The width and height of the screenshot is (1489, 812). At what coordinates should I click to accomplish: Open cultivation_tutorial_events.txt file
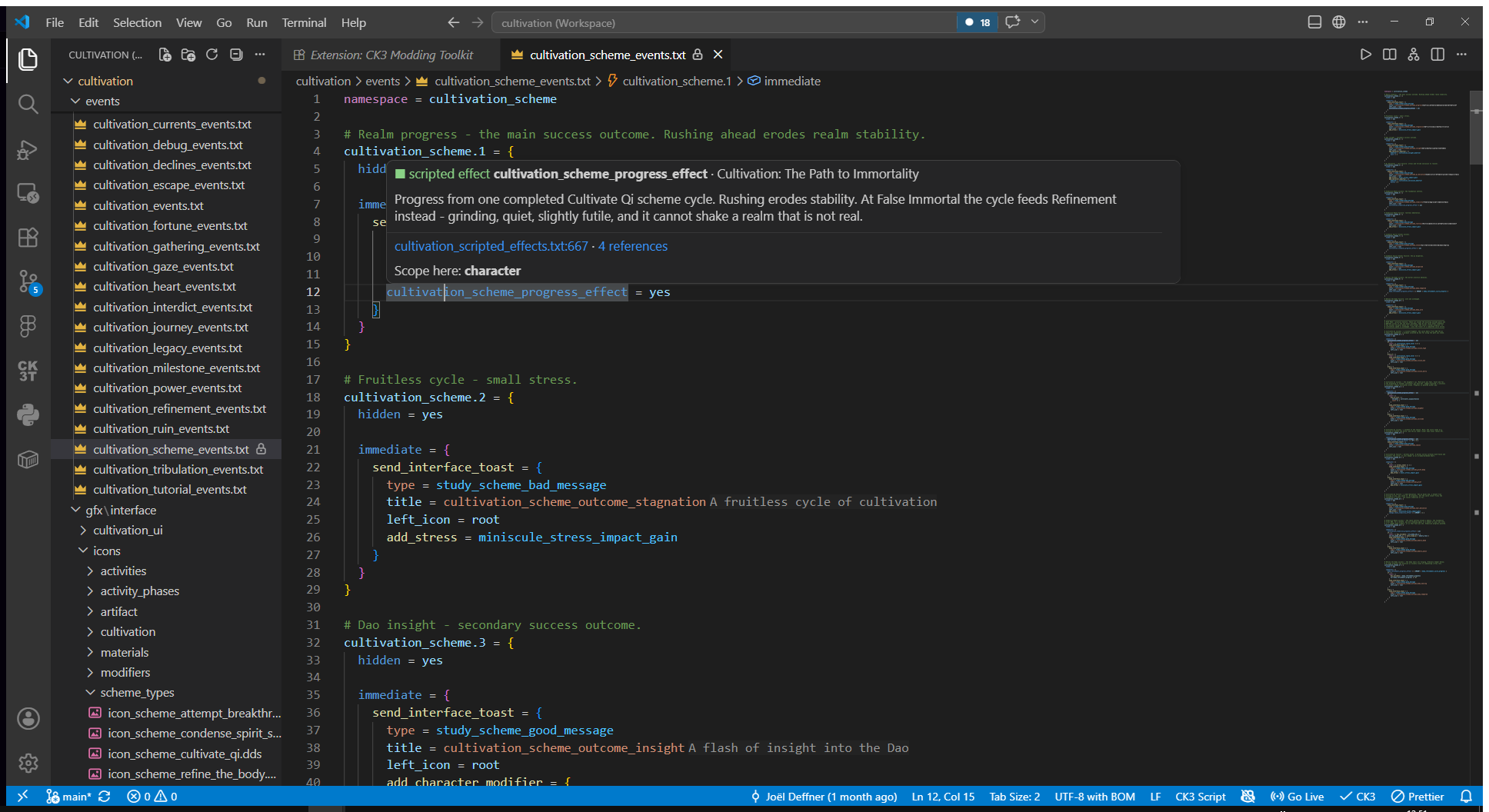[170, 489]
